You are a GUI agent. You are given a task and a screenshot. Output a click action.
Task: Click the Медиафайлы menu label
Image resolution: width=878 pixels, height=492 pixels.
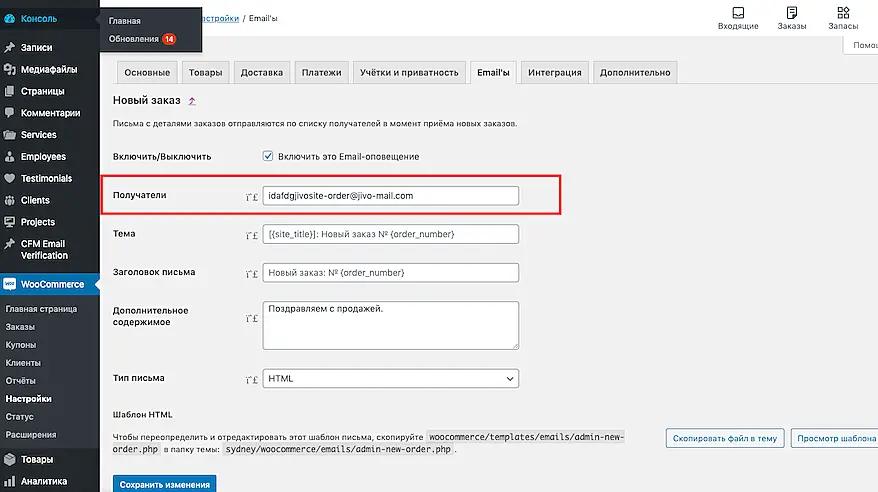[x=49, y=69]
